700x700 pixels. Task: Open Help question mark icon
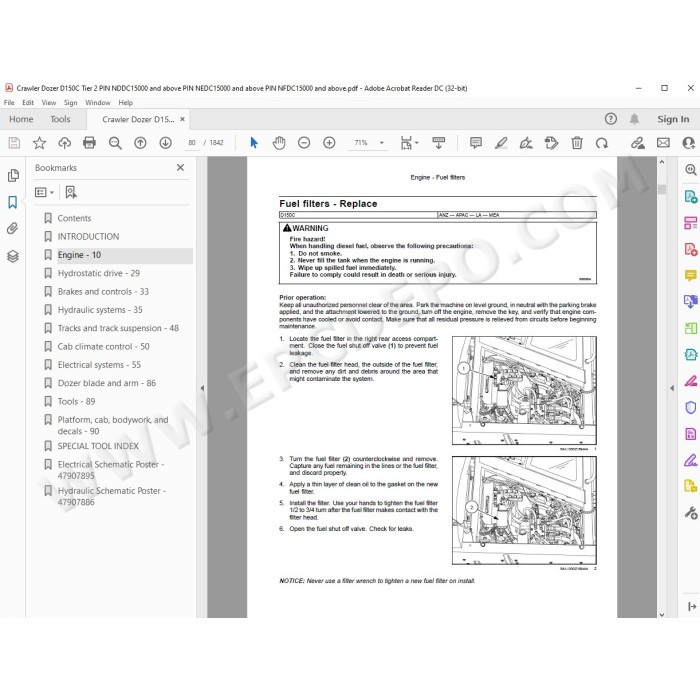611,119
